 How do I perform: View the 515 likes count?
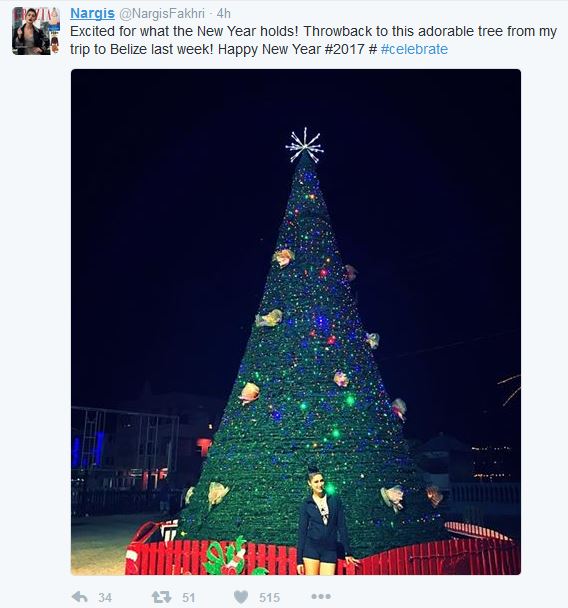tap(269, 598)
